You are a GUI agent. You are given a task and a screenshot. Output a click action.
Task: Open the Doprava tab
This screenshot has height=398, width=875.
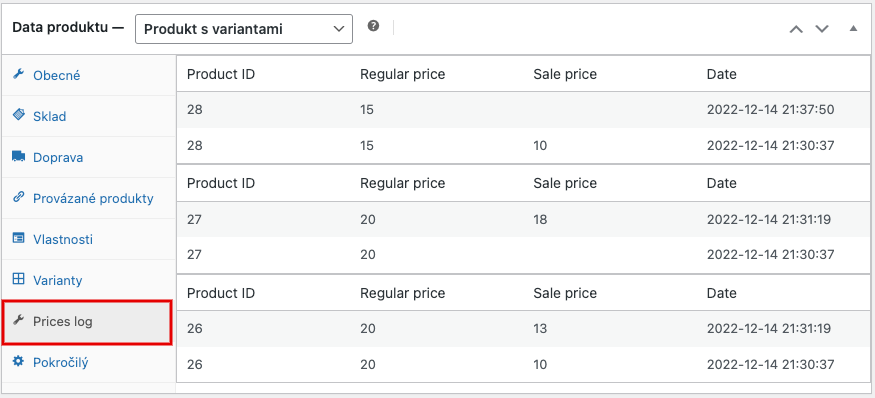[89, 157]
